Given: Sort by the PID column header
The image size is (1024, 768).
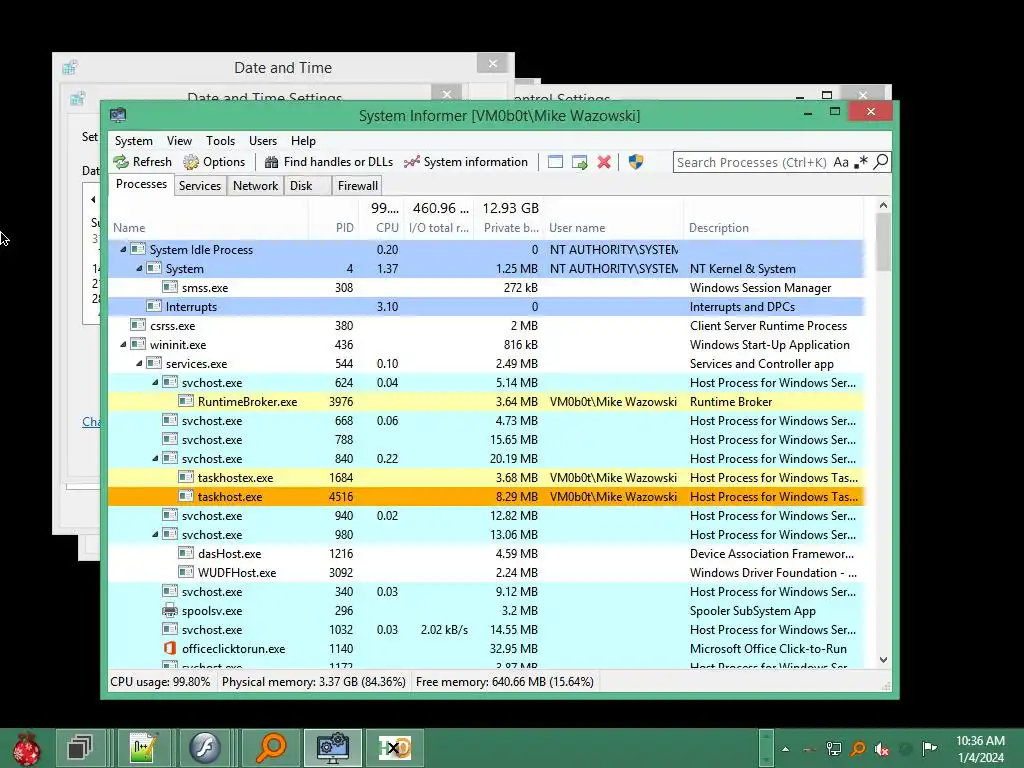Looking at the screenshot, I should (x=334, y=227).
